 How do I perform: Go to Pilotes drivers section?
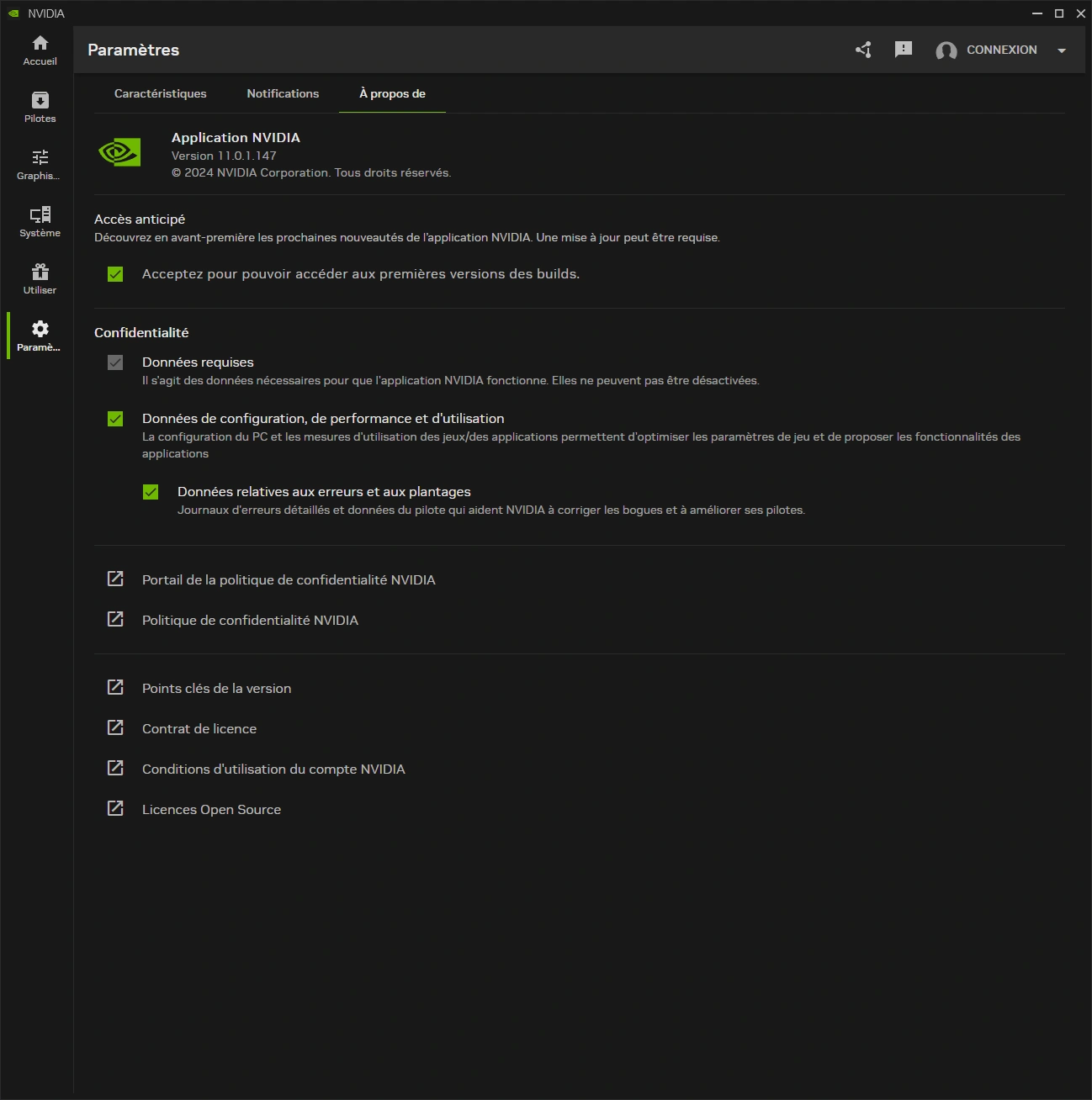(x=40, y=108)
